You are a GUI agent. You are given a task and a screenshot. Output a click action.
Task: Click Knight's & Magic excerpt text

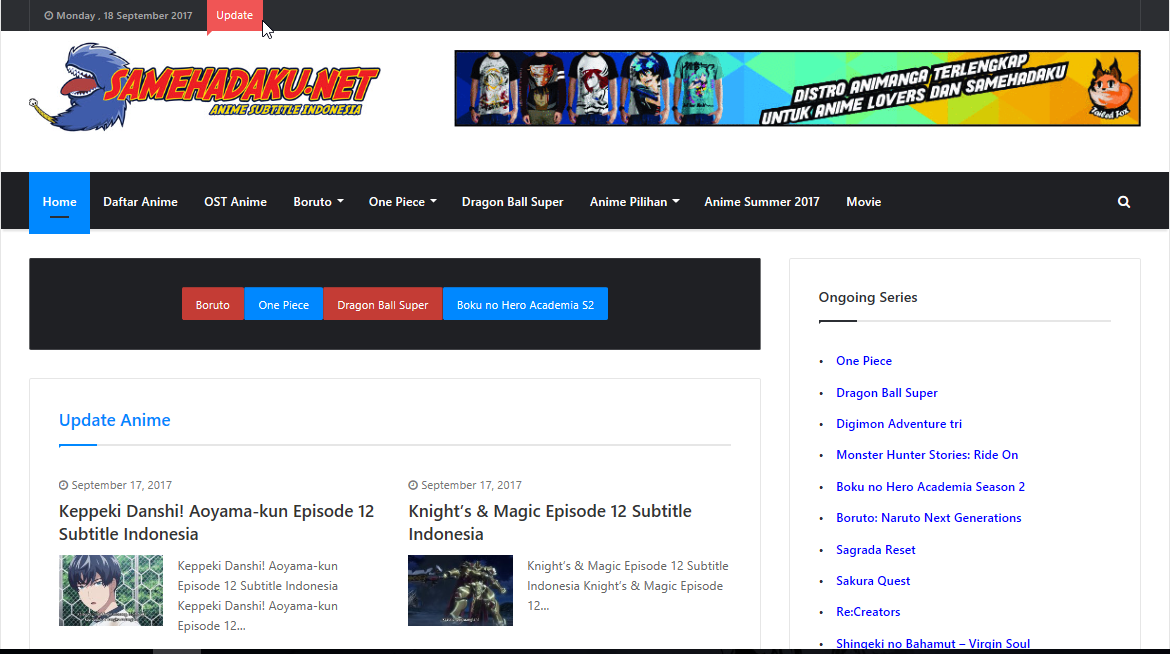tap(628, 586)
